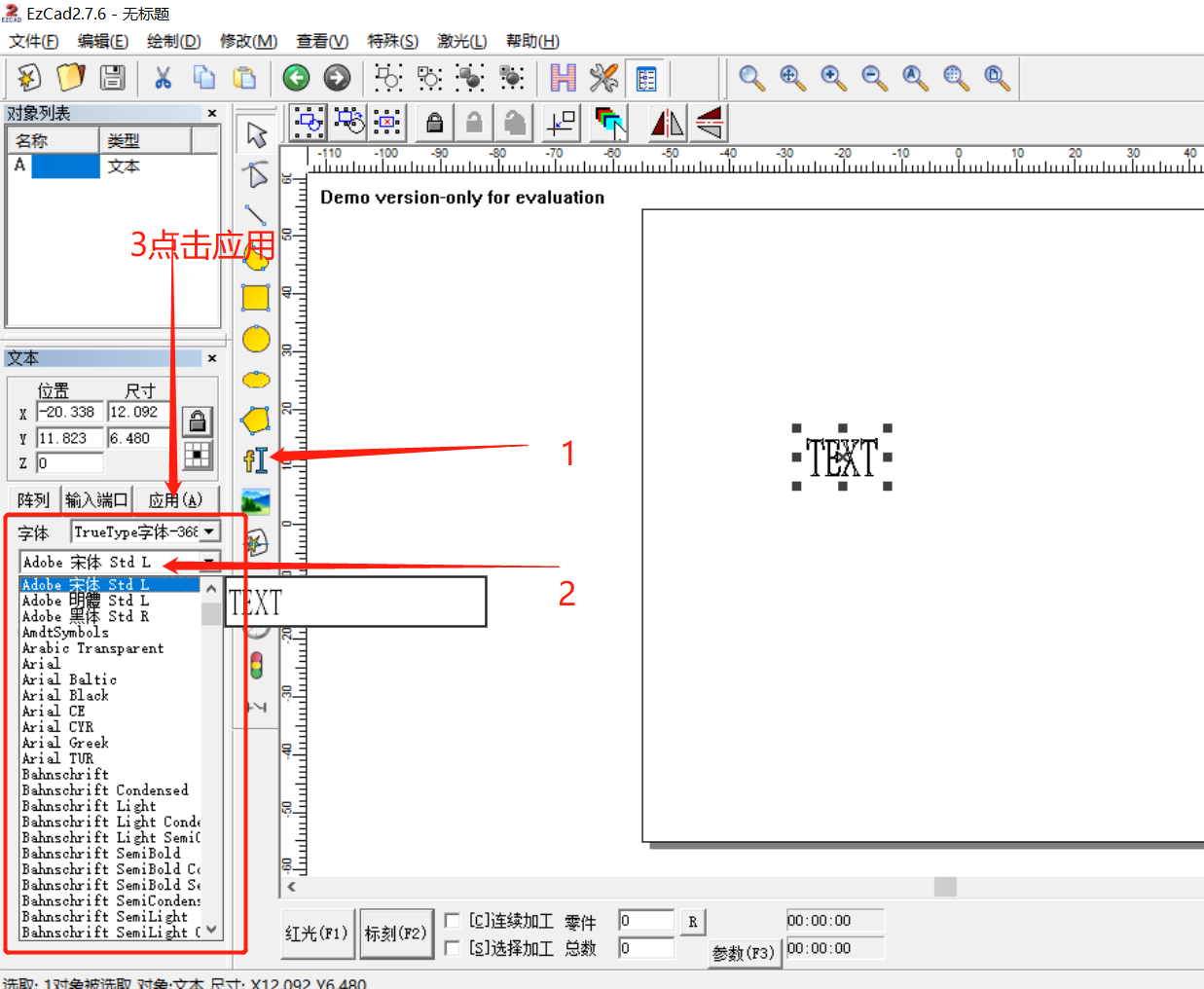1204x989 pixels.
Task: Open the TrueType字体 font type dropdown
Action: pyautogui.click(x=209, y=531)
